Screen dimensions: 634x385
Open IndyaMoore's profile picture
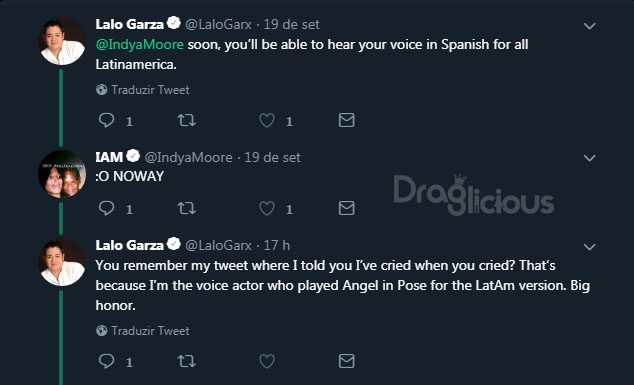[x=62, y=174]
